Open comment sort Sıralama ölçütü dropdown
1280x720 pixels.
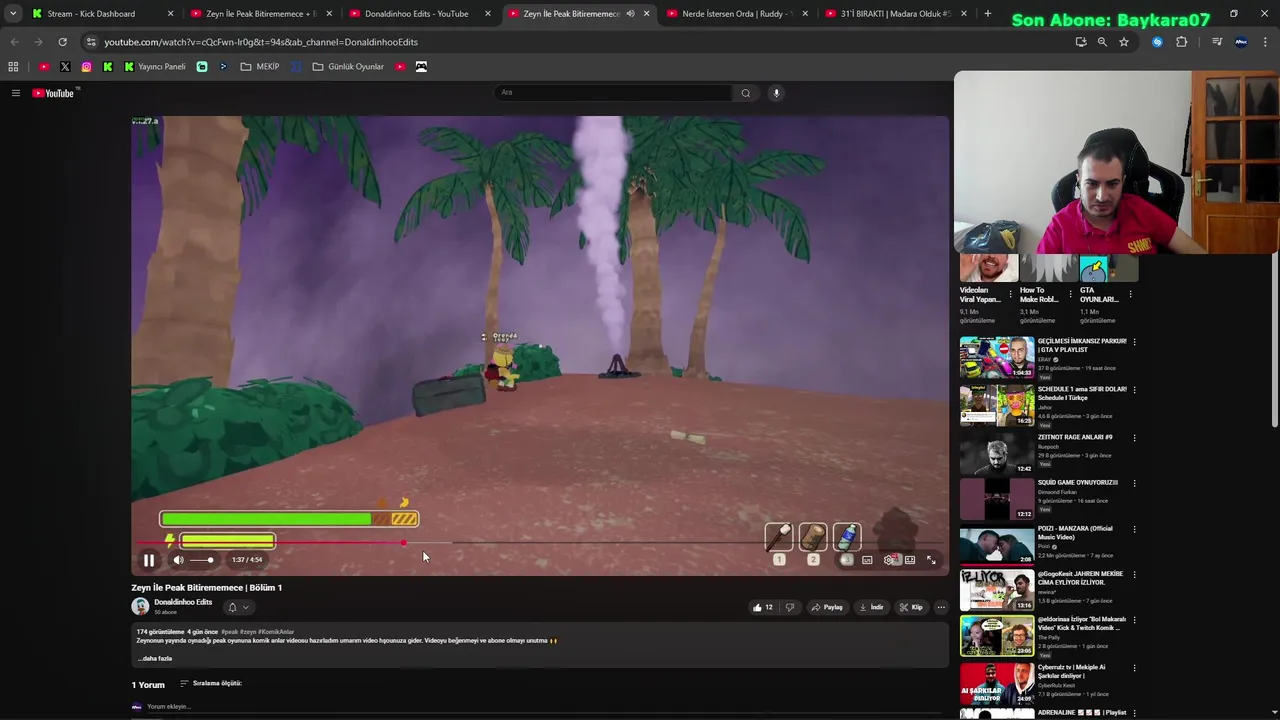tap(211, 684)
